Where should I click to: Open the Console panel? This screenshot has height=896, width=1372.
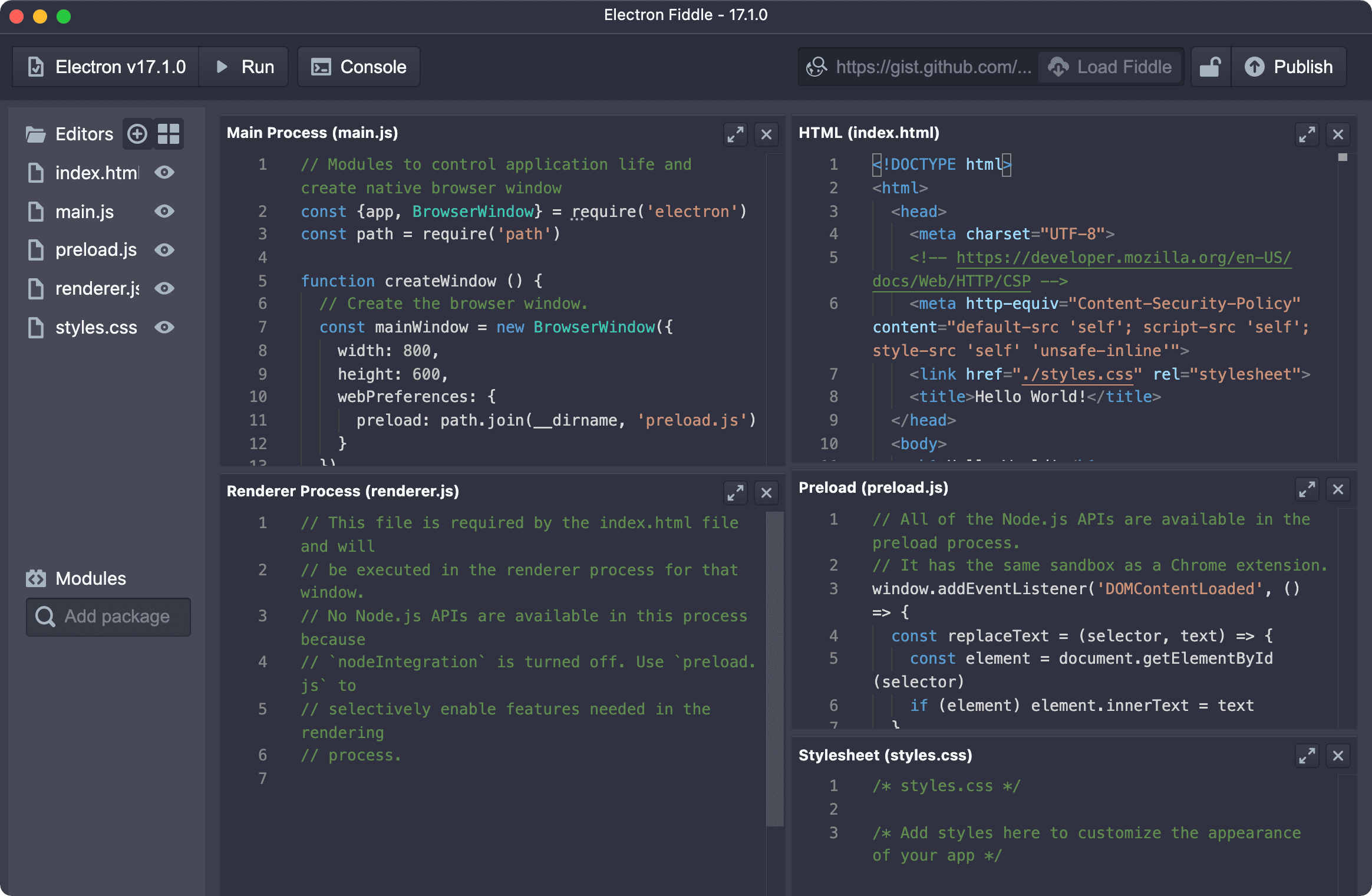[359, 67]
